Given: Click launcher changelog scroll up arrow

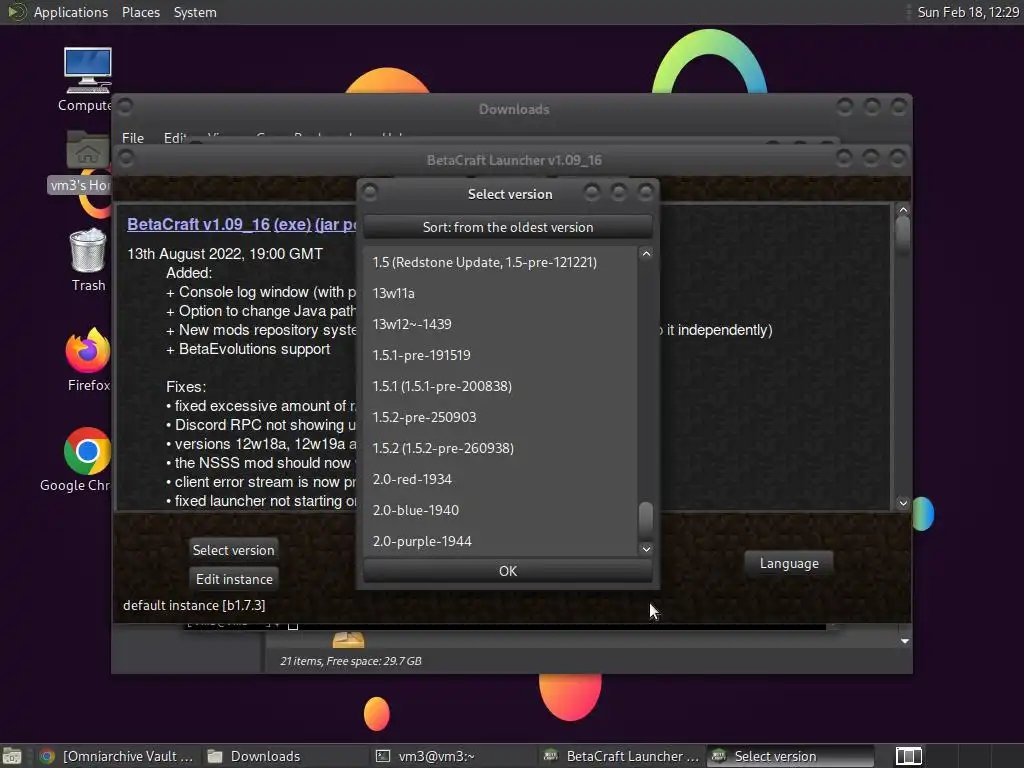Looking at the screenshot, I should point(903,210).
